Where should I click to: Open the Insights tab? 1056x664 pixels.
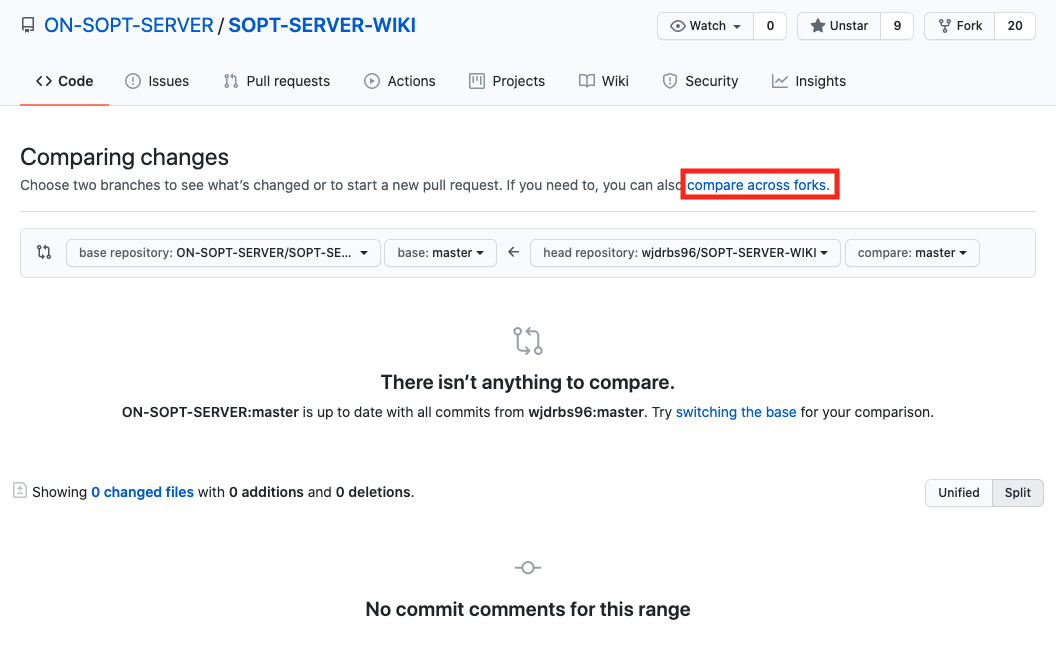809,81
